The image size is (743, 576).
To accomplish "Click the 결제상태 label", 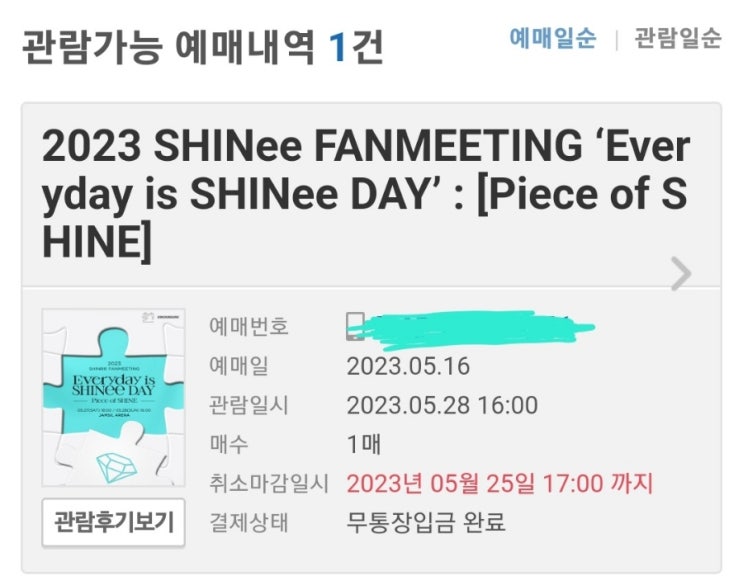I will tap(249, 522).
